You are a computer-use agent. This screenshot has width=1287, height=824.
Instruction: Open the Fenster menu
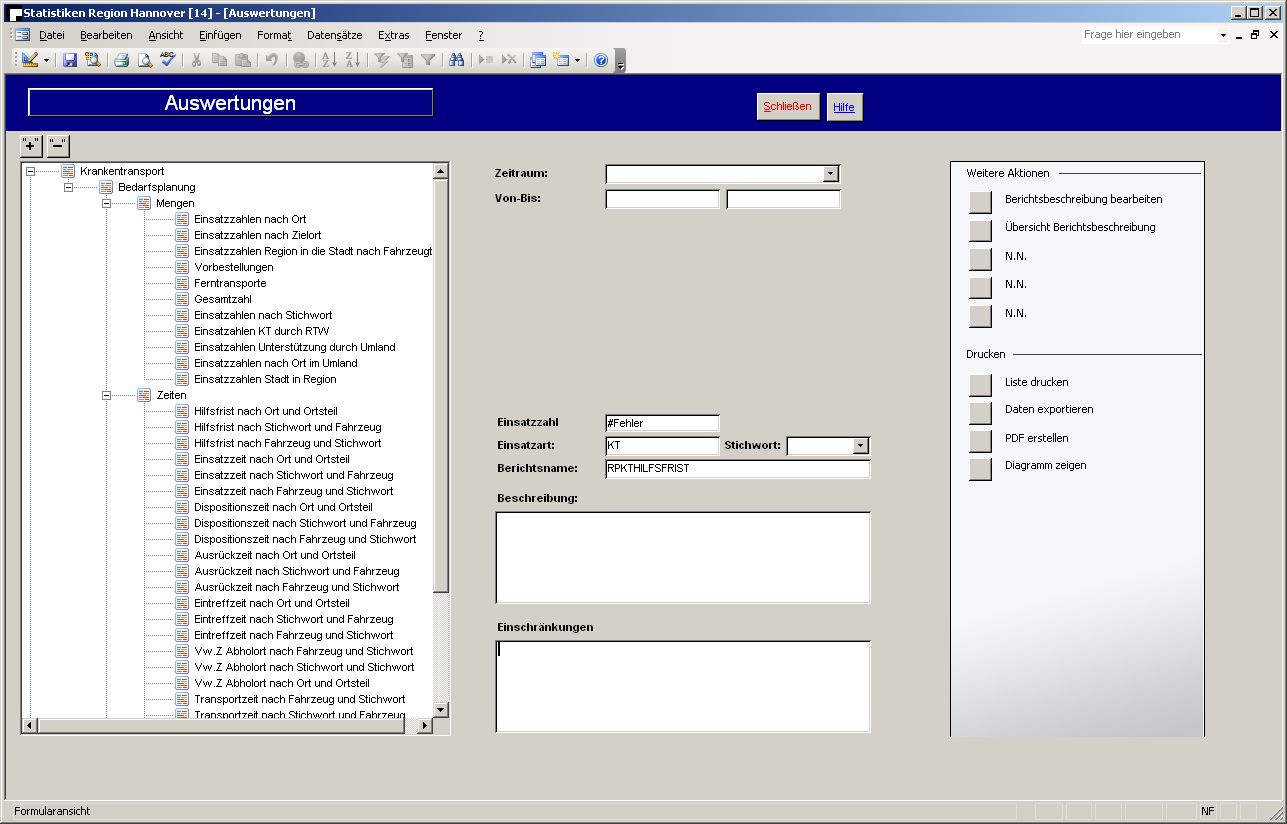pos(444,35)
